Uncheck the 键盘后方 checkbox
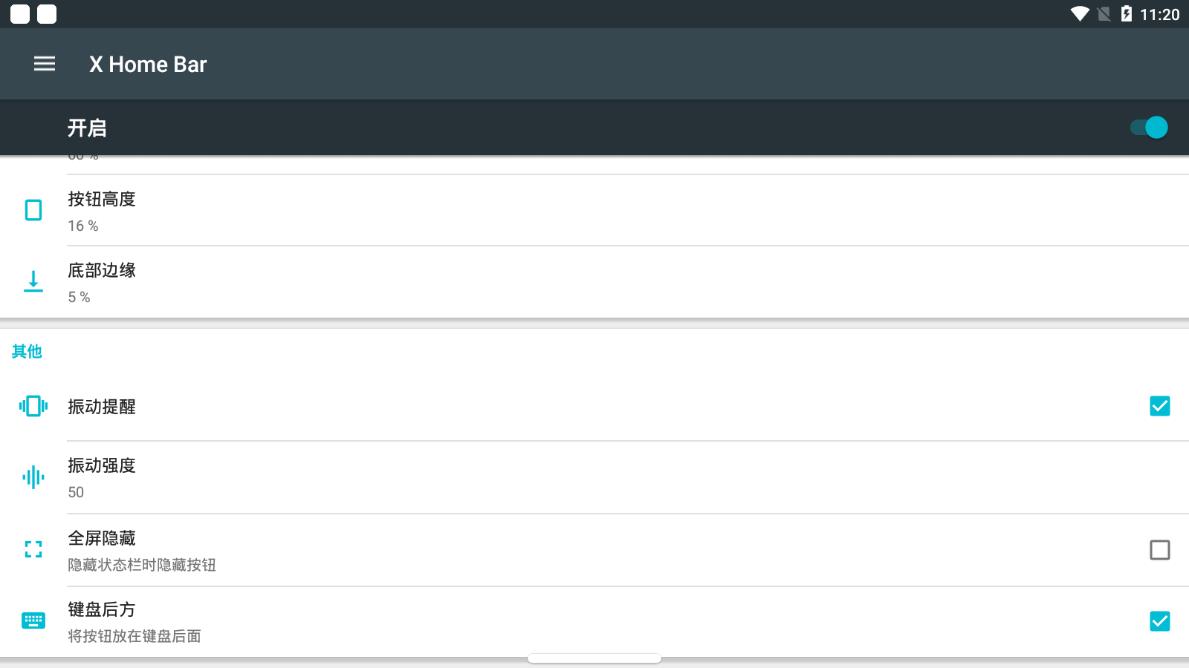 click(1159, 621)
